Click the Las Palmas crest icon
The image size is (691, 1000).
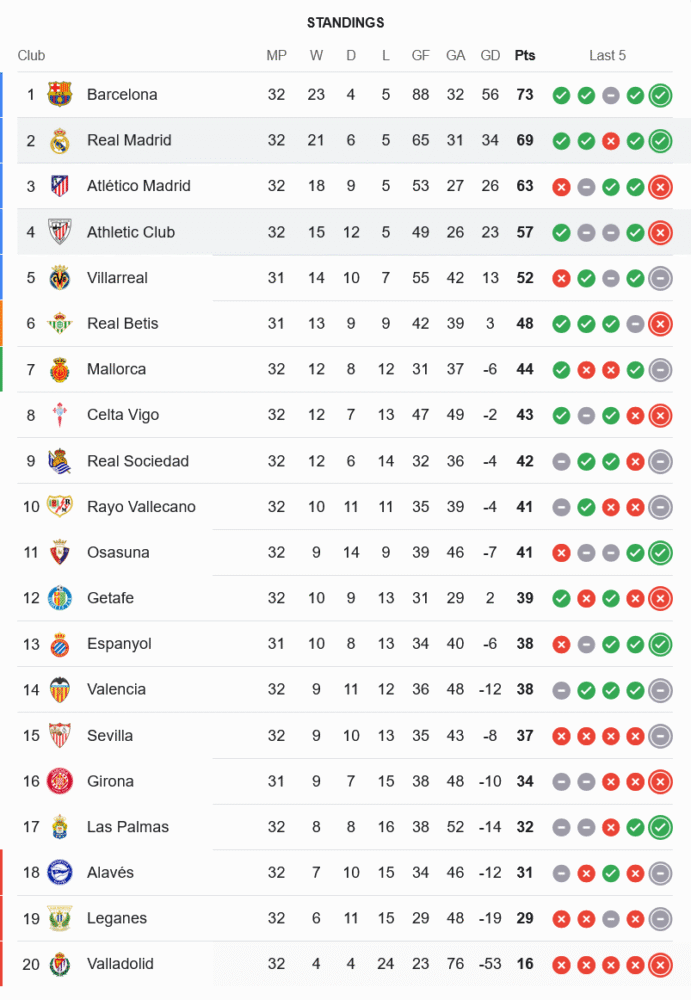(x=60, y=827)
